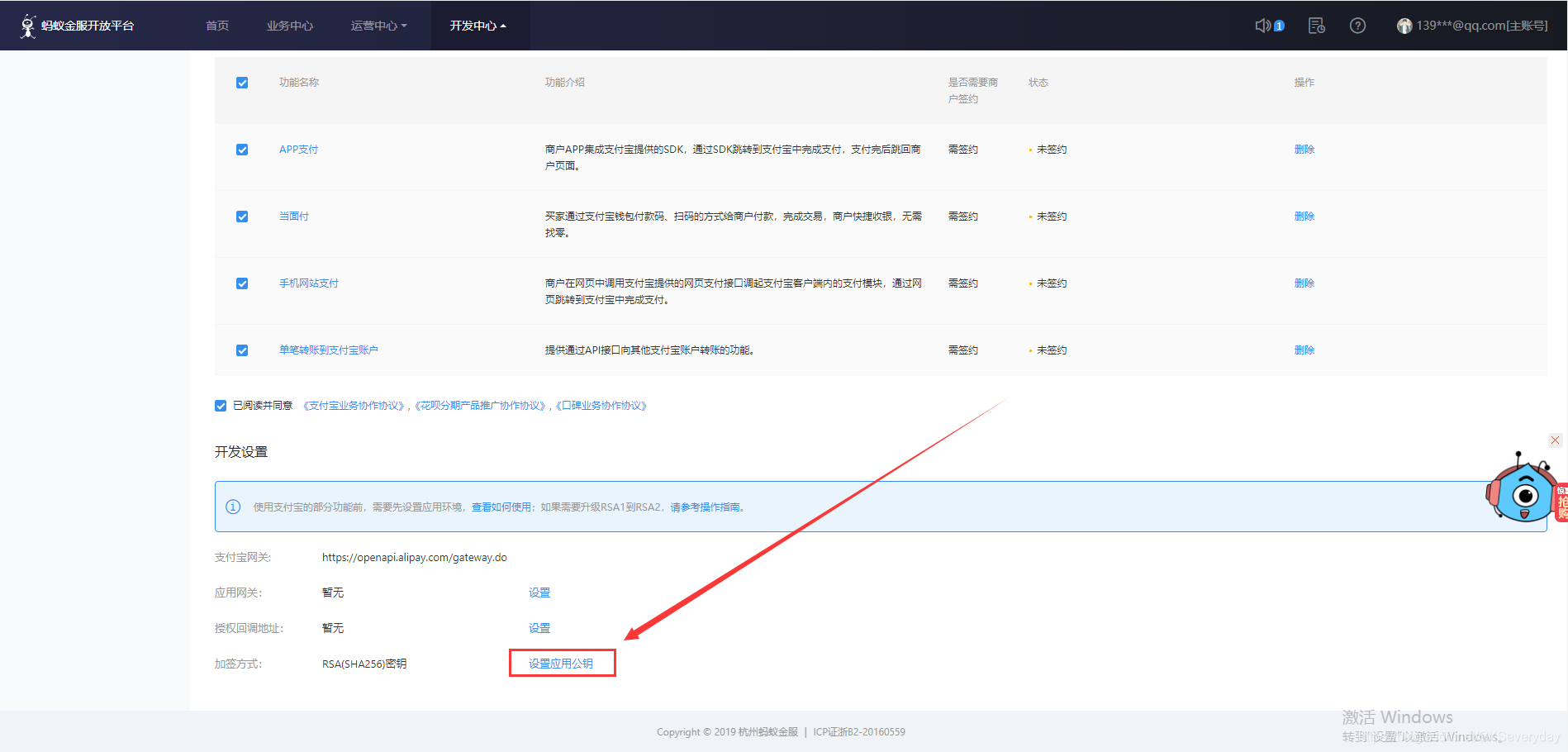This screenshot has width=1568, height=752.
Task: Click the info icon in the notice banner
Action: point(233,507)
